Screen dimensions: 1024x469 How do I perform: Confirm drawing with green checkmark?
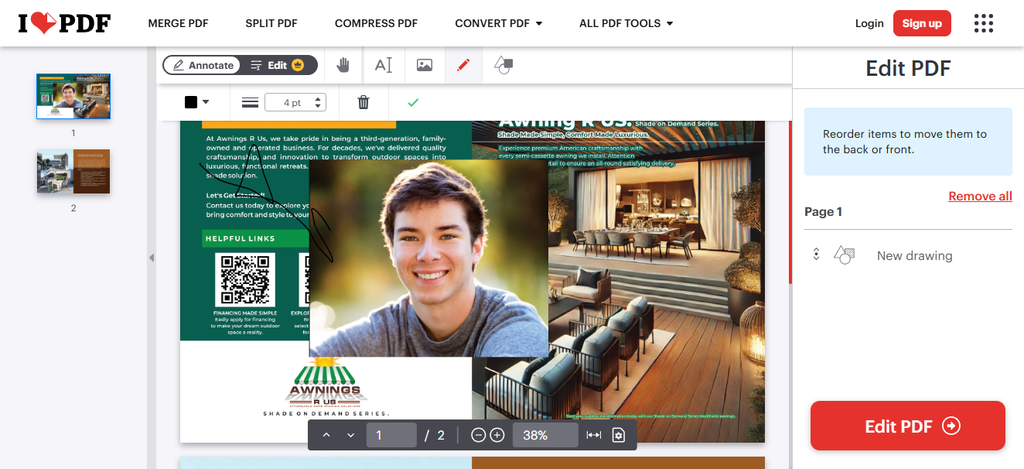pos(413,102)
